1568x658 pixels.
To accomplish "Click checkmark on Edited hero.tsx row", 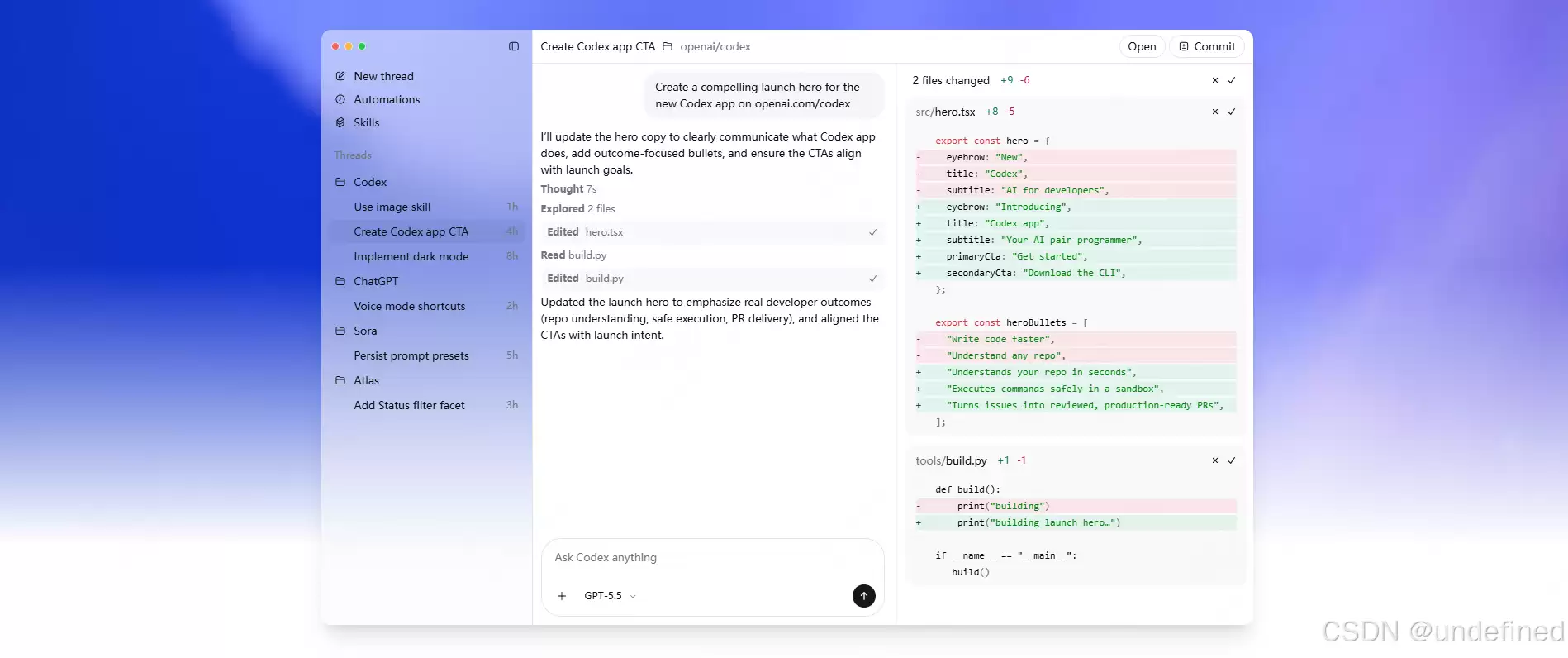I will 872,232.
